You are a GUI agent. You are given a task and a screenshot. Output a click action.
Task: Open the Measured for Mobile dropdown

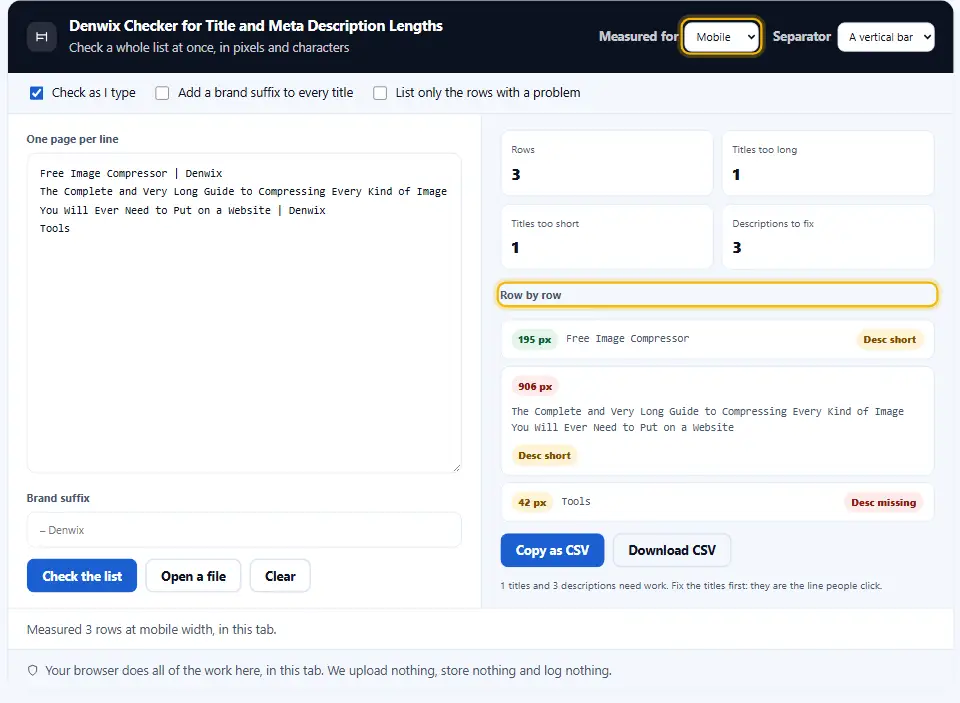pos(721,37)
